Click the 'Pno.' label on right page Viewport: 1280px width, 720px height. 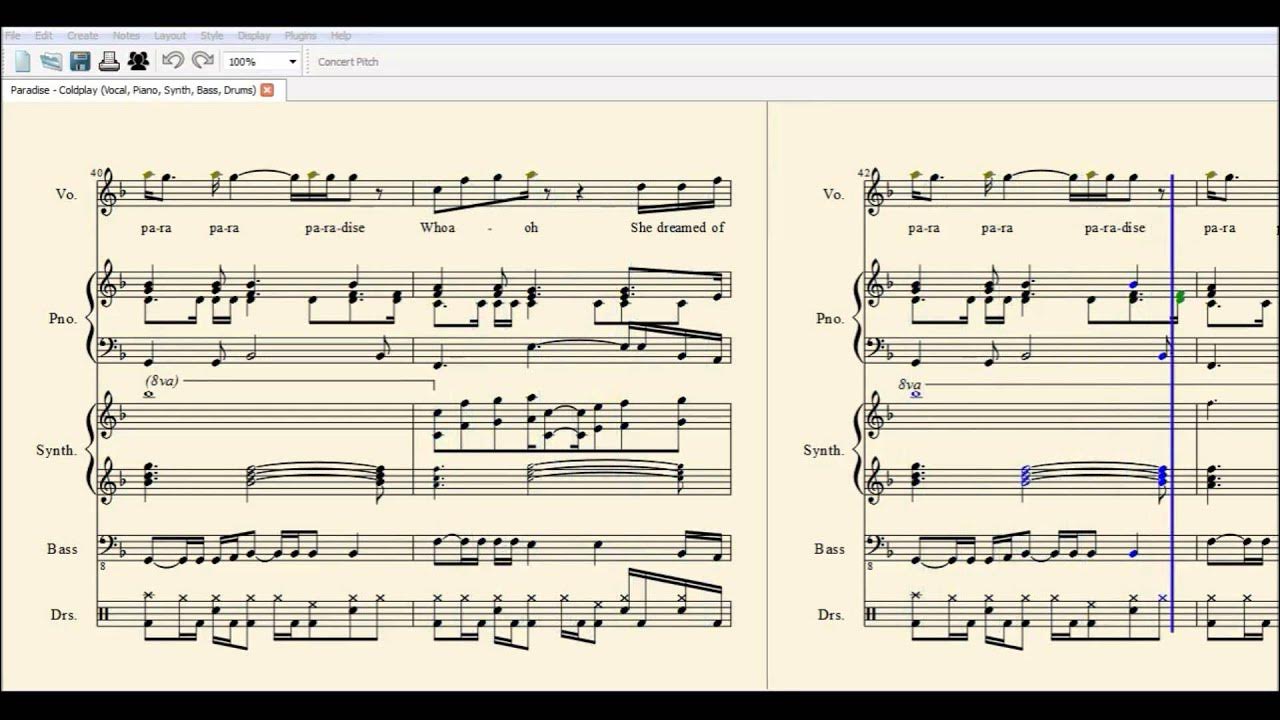830,319
